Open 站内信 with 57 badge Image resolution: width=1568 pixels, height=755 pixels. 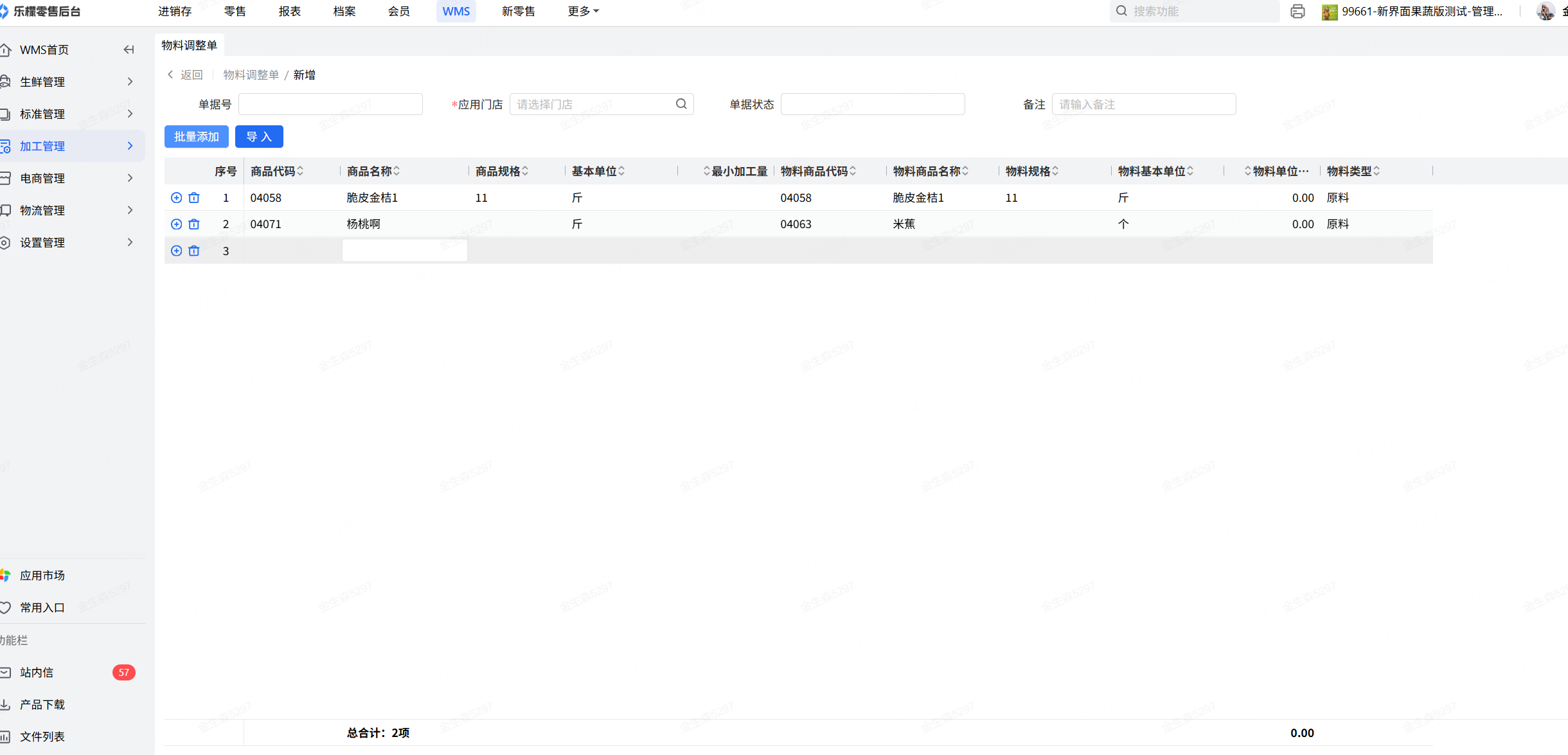coord(37,672)
